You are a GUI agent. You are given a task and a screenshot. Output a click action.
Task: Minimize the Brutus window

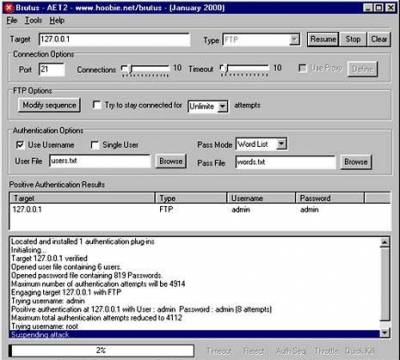point(368,8)
